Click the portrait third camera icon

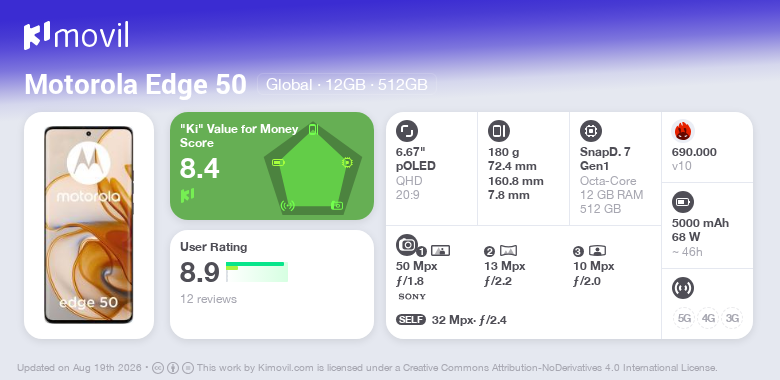coord(597,251)
